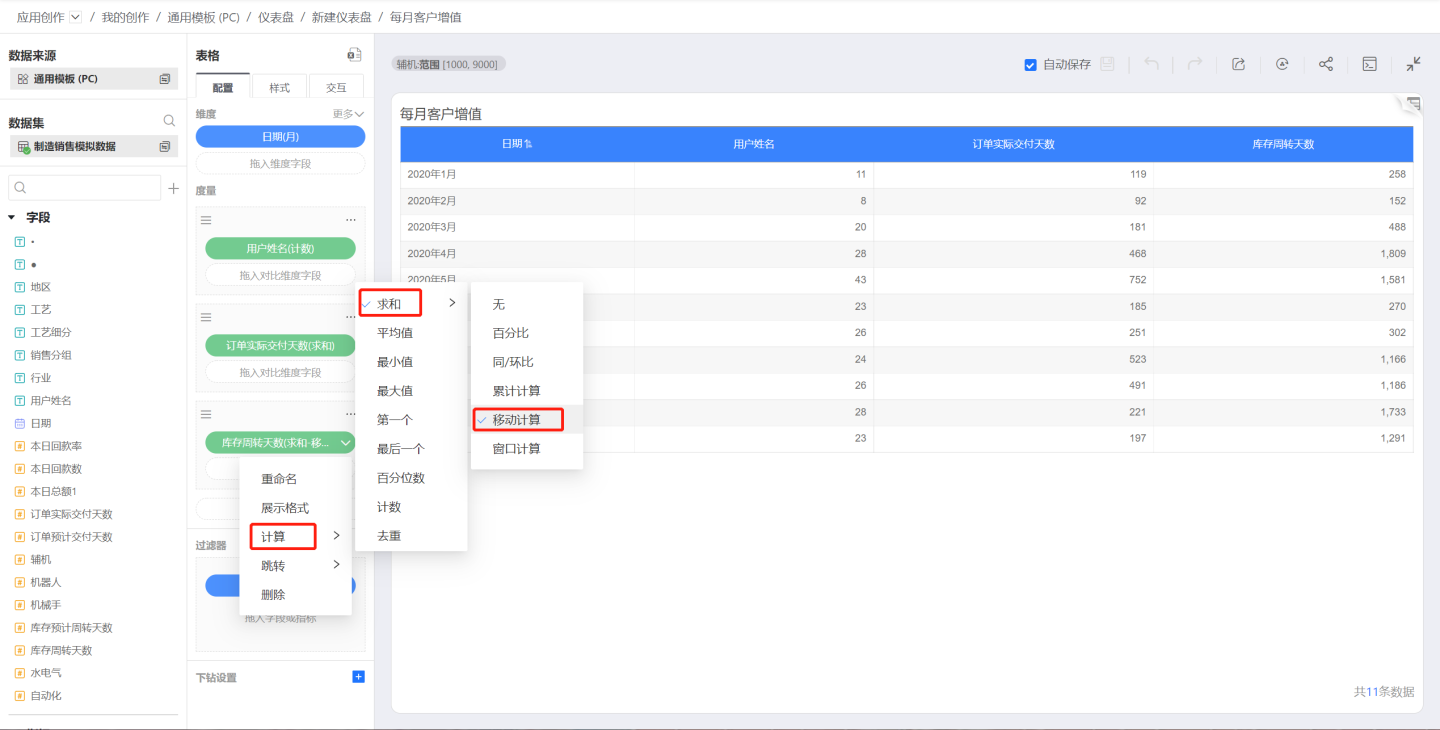
Task: Switch to the 样式 tab
Action: pos(279,88)
